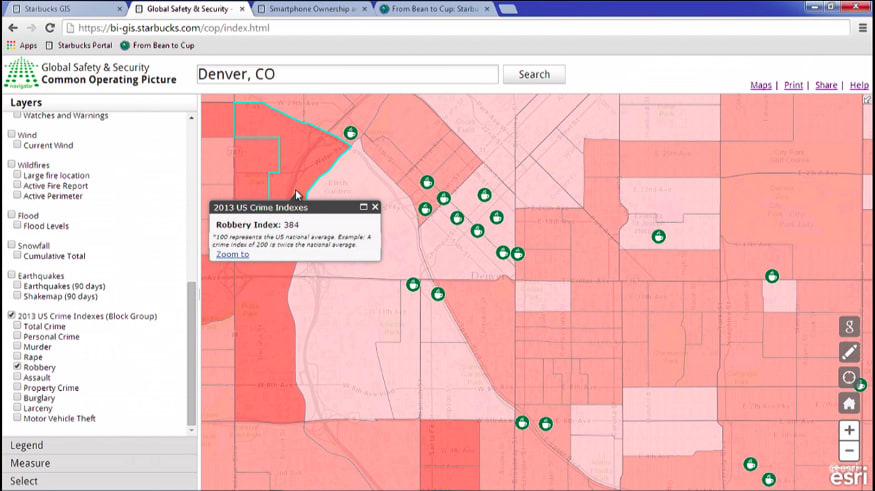Enable the Active Fire Report layer
Screen dimensions: 875x491
[17, 185]
